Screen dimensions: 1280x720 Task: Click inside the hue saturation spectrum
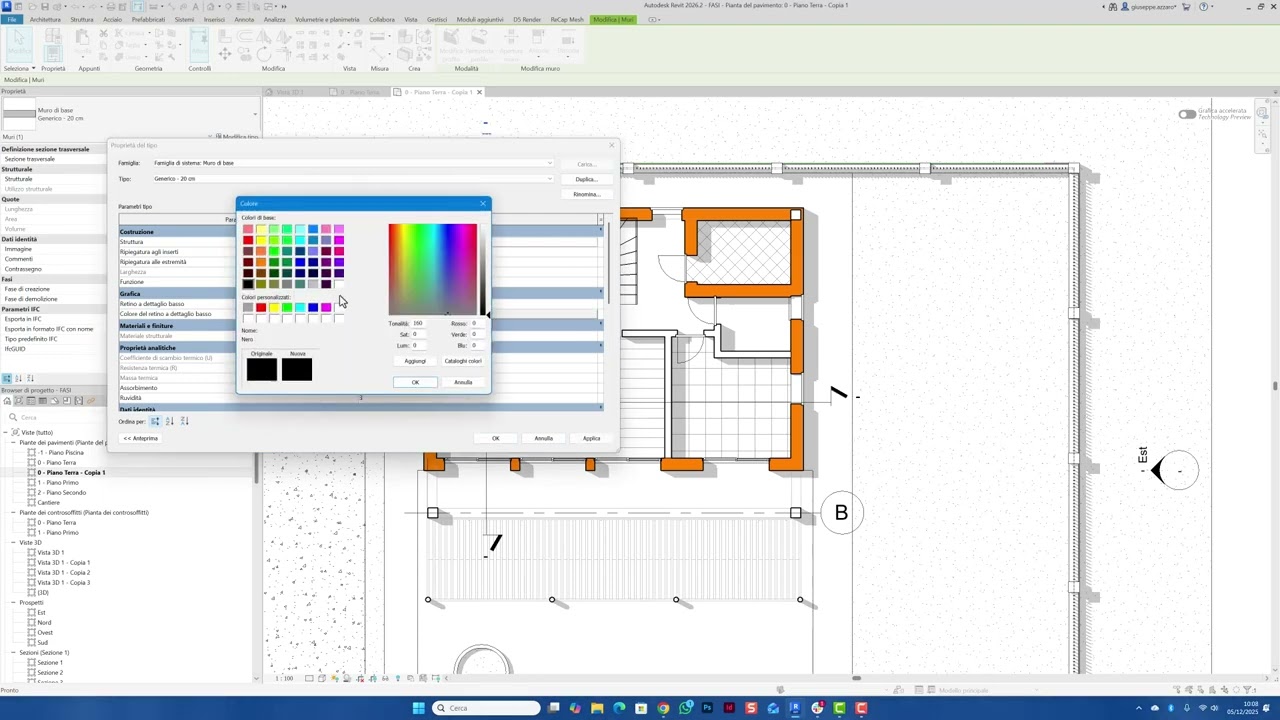pos(433,269)
